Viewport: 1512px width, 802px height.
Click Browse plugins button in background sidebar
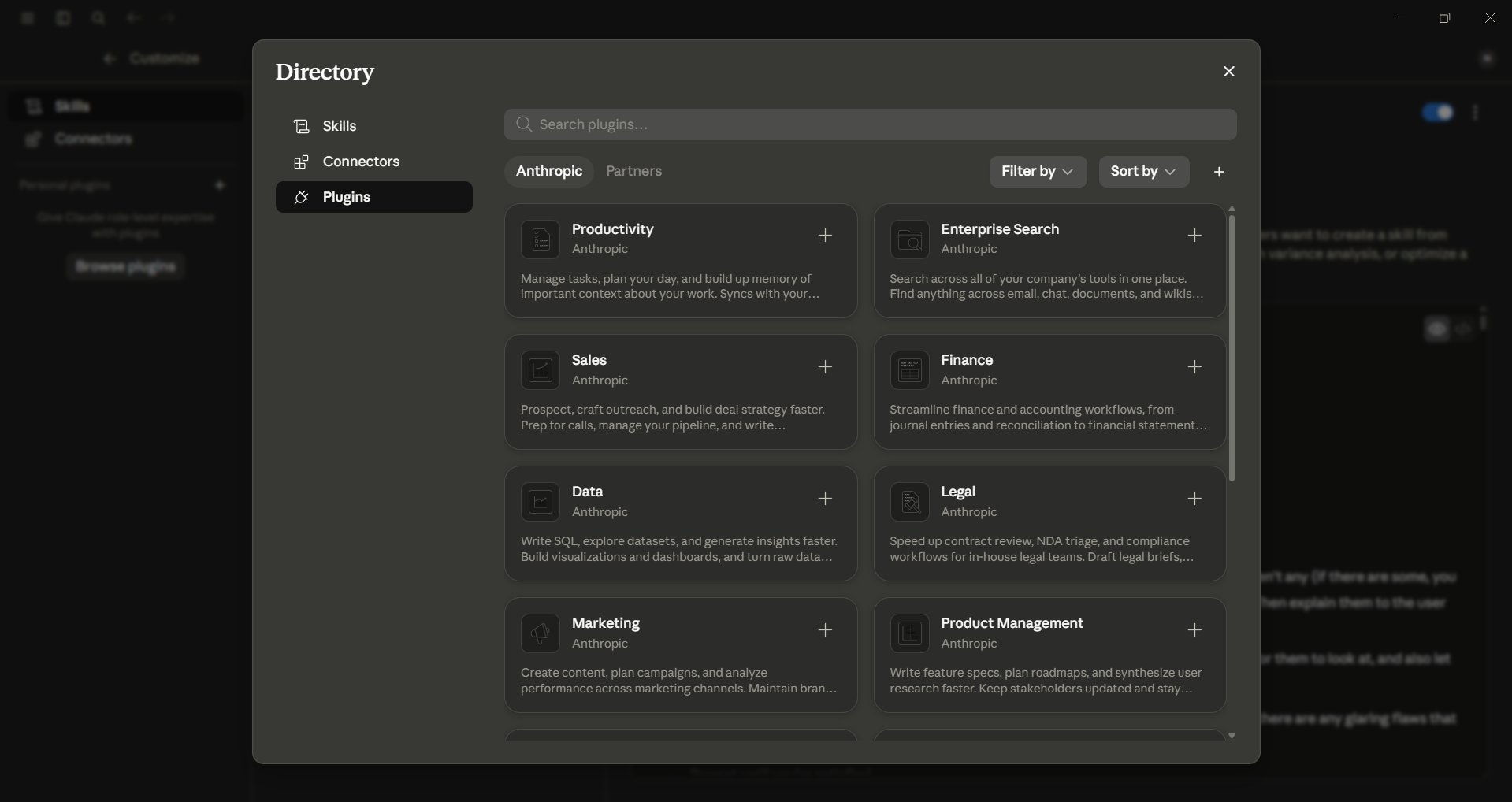click(125, 267)
